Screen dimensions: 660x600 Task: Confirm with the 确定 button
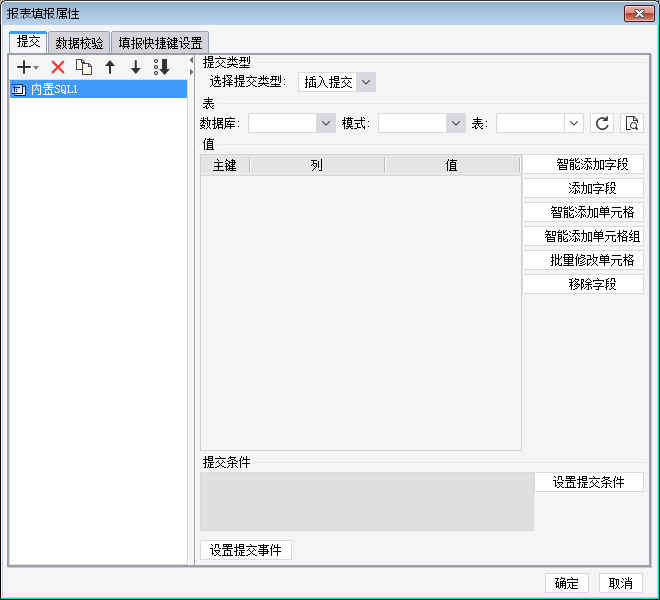567,583
